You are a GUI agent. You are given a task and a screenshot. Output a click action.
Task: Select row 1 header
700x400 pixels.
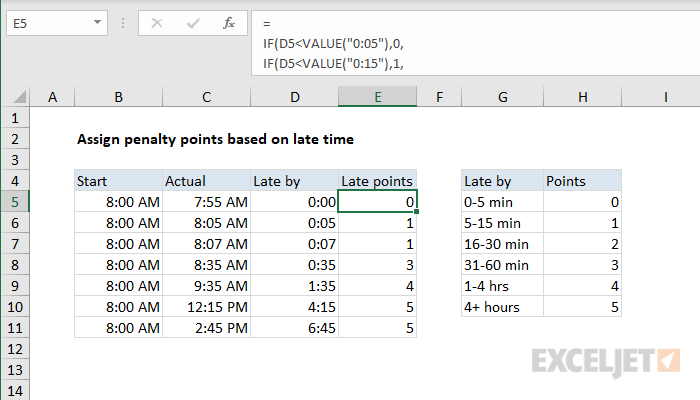pos(15,118)
